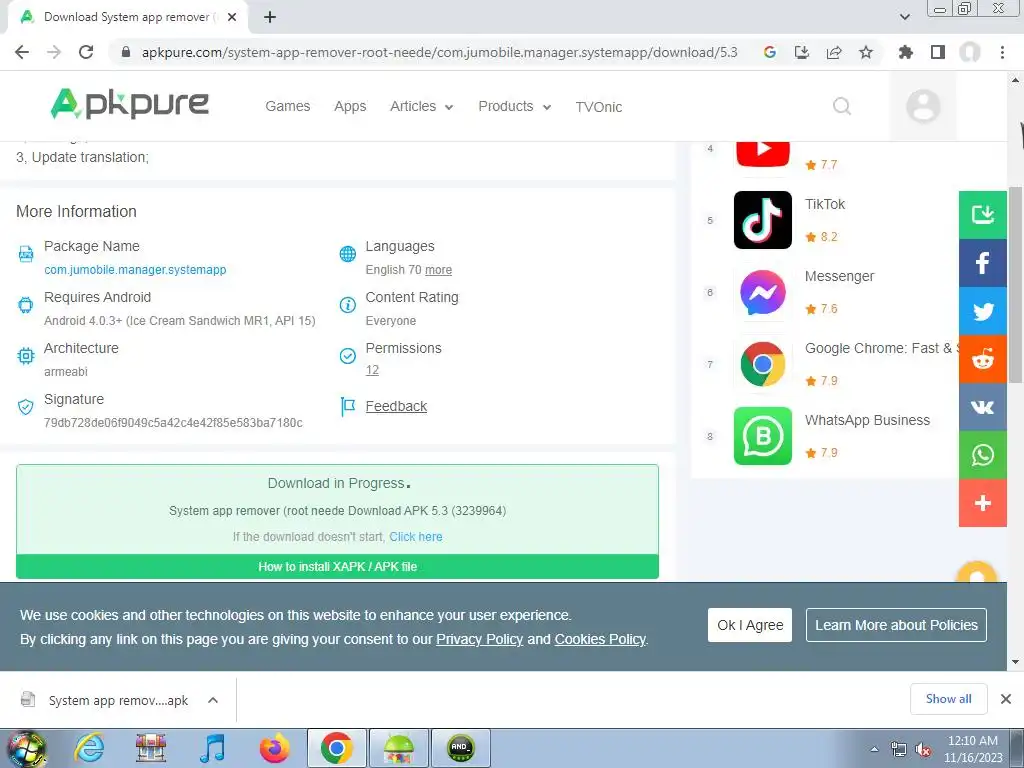1024x768 pixels.
Task: Click the green download share-bar button
Action: coord(983,215)
